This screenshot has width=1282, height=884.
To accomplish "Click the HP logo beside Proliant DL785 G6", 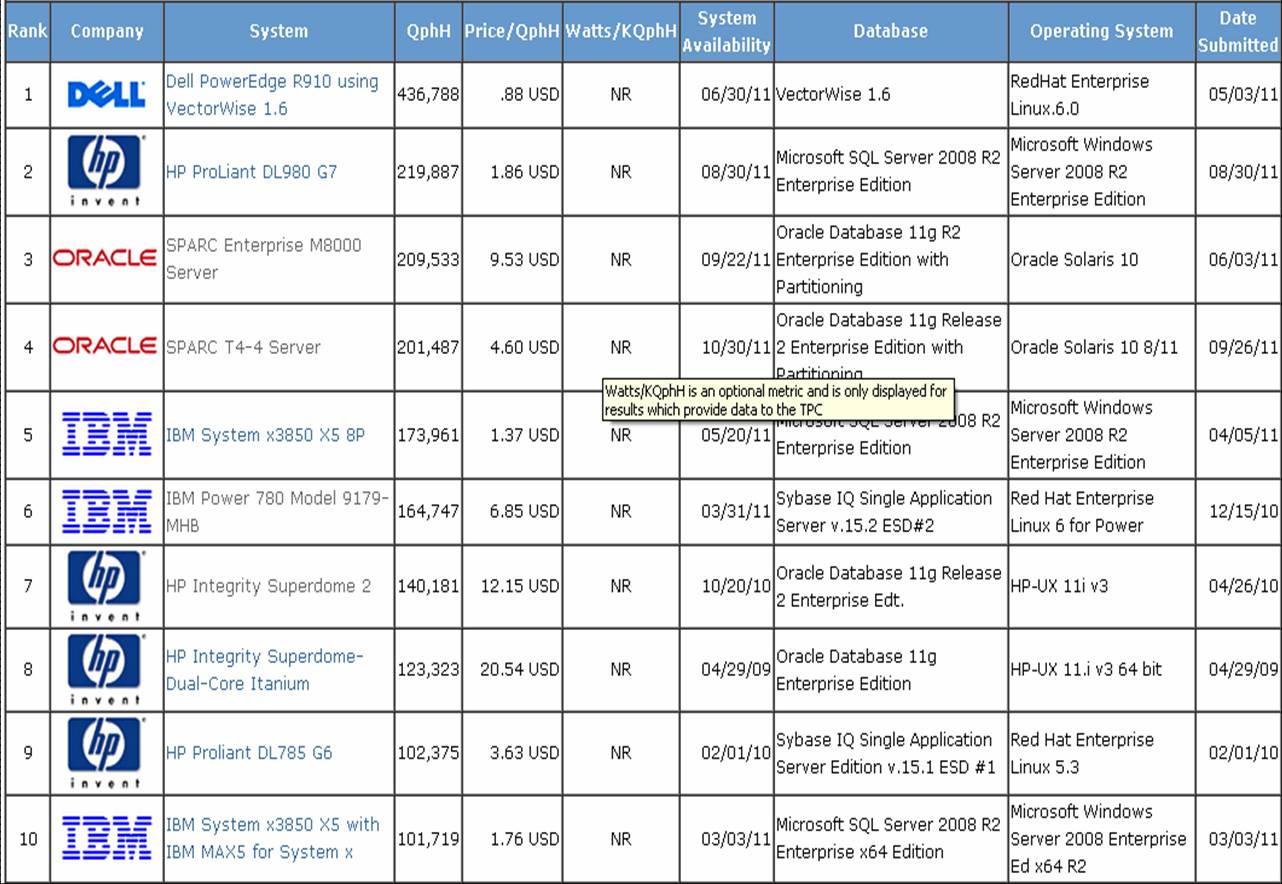I will [x=106, y=750].
